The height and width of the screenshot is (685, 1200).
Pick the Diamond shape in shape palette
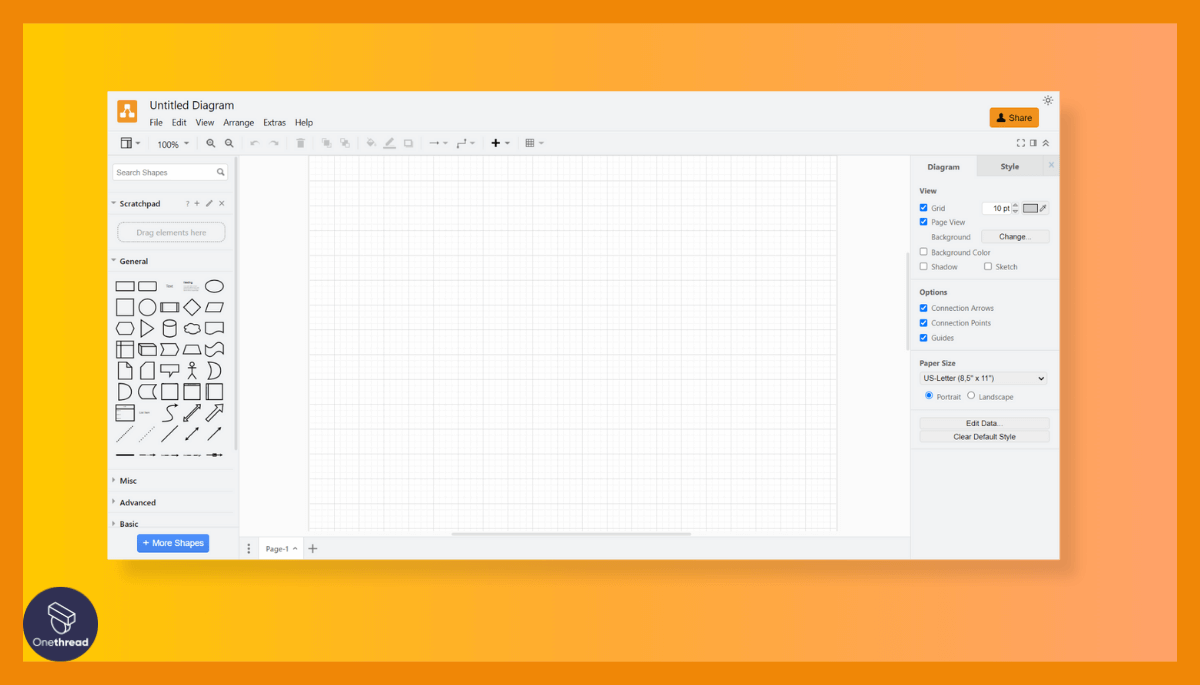pos(193,306)
